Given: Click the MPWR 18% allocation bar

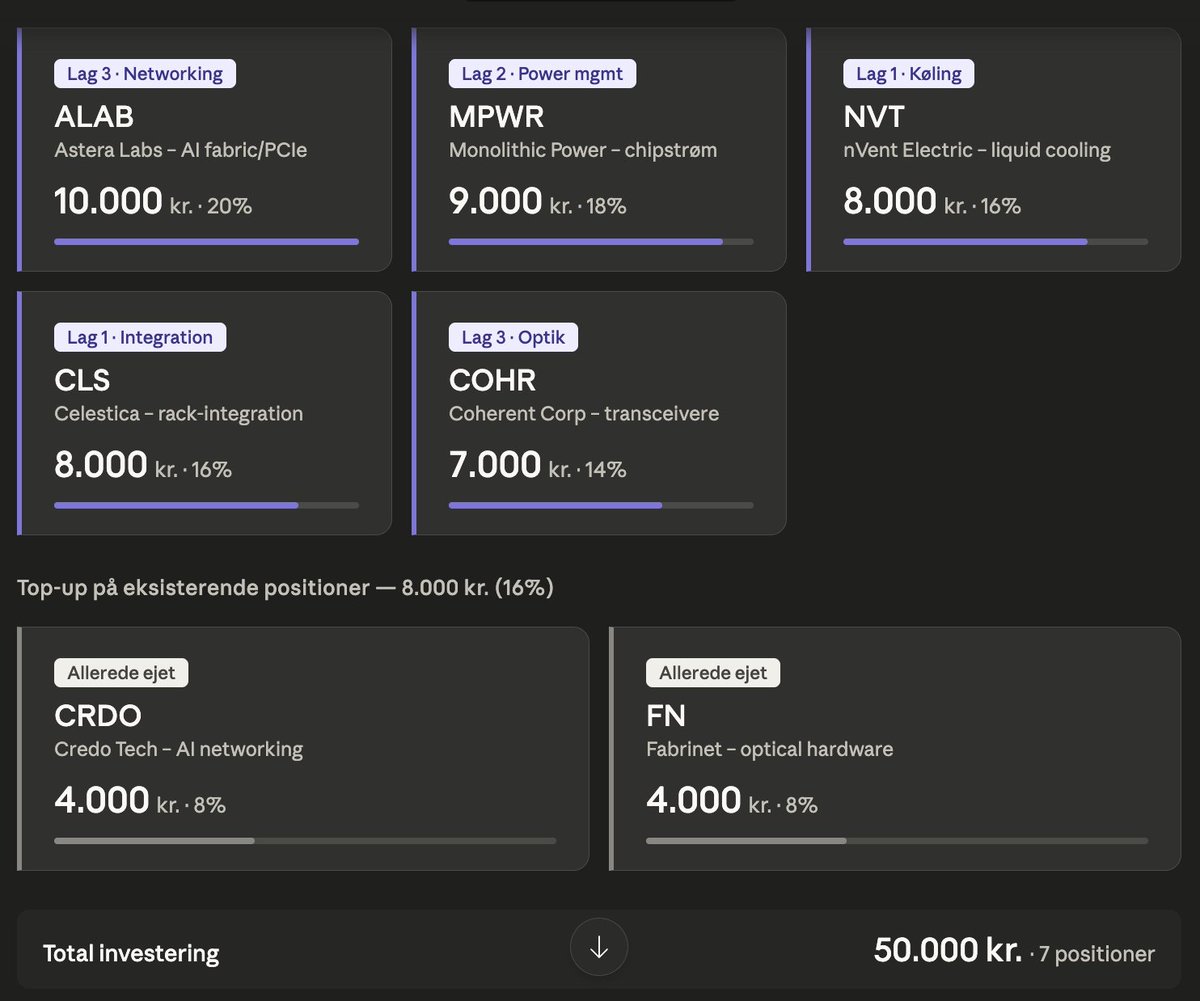Looking at the screenshot, I should pyautogui.click(x=601, y=241).
